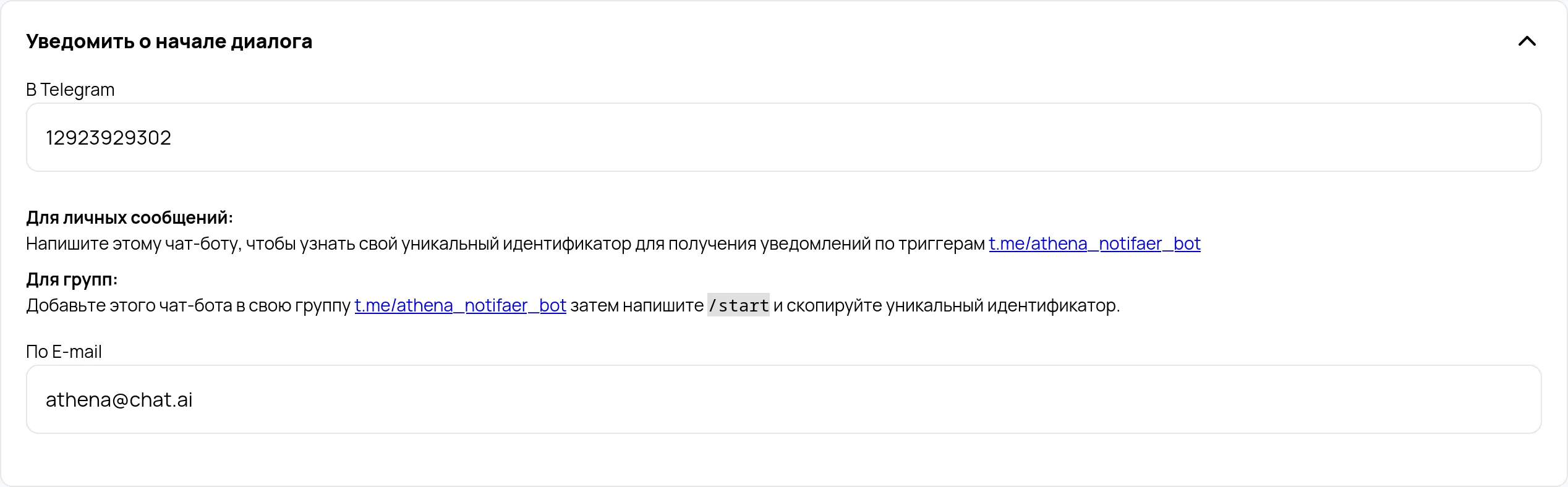Click the "В Telegram" field label
This screenshot has height=487, width=1568.
[x=70, y=90]
